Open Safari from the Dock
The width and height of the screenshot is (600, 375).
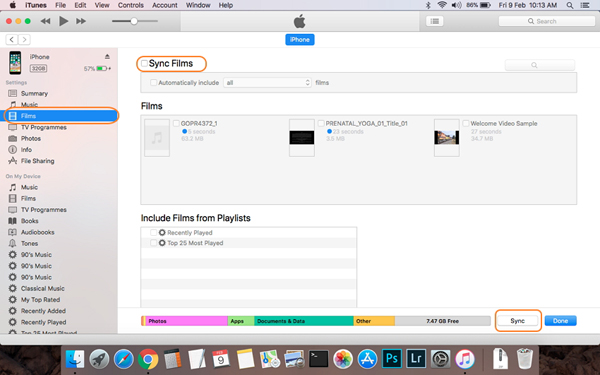click(x=124, y=359)
